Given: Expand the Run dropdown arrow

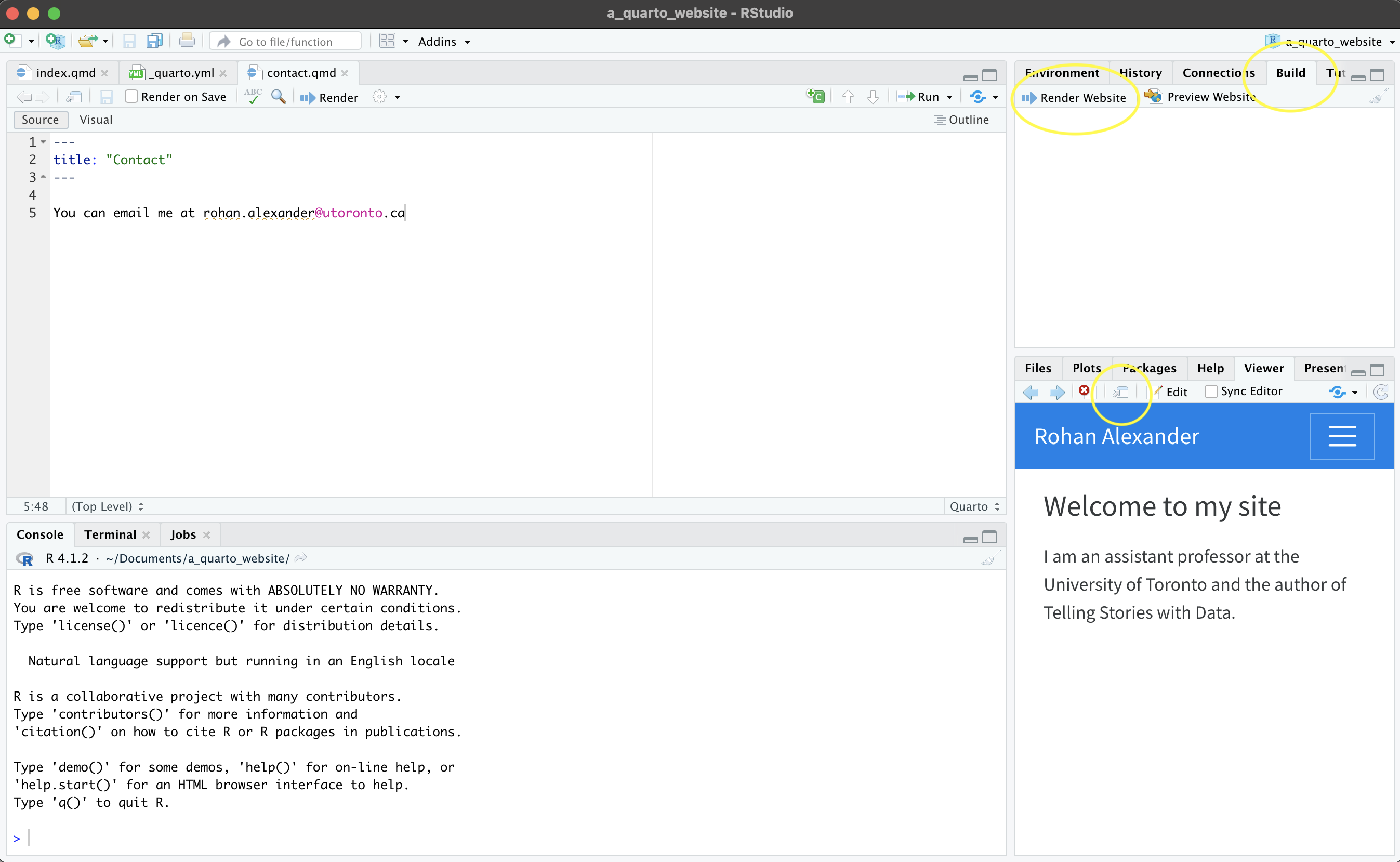Looking at the screenshot, I should (949, 98).
